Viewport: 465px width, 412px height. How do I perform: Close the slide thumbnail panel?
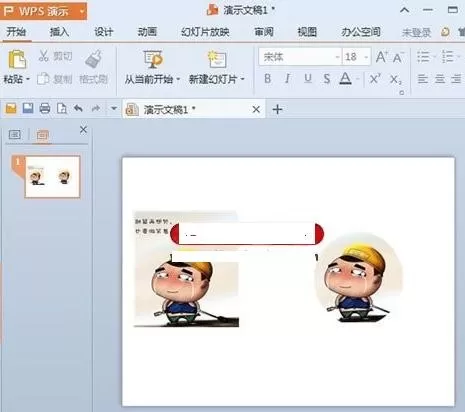click(x=83, y=130)
